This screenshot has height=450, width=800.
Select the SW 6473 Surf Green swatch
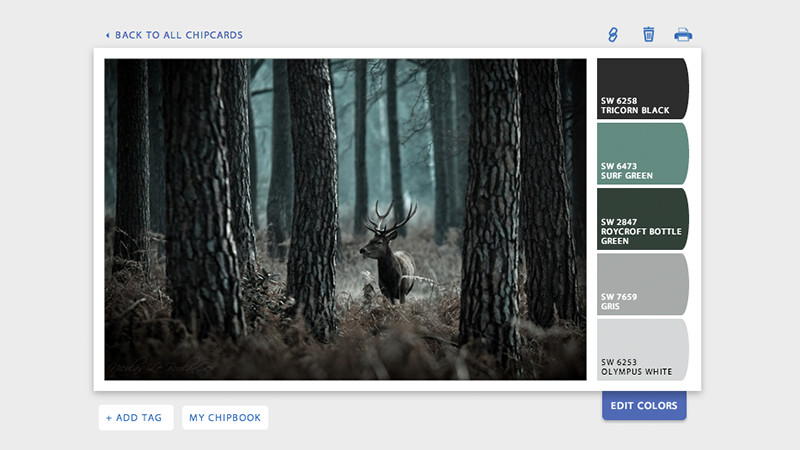point(643,154)
